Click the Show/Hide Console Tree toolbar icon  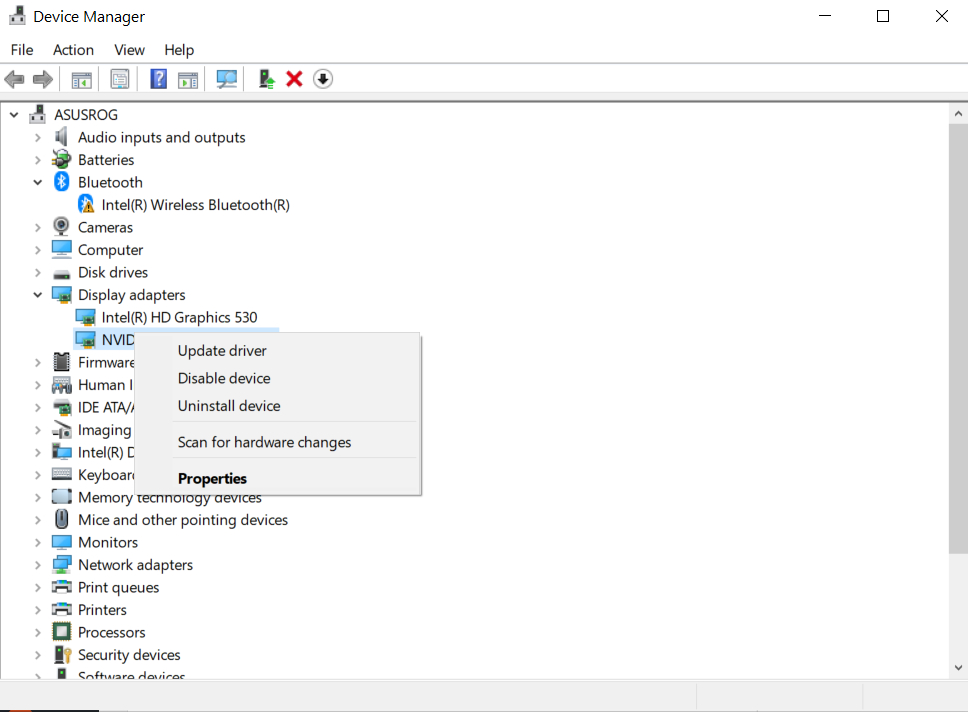tap(81, 79)
